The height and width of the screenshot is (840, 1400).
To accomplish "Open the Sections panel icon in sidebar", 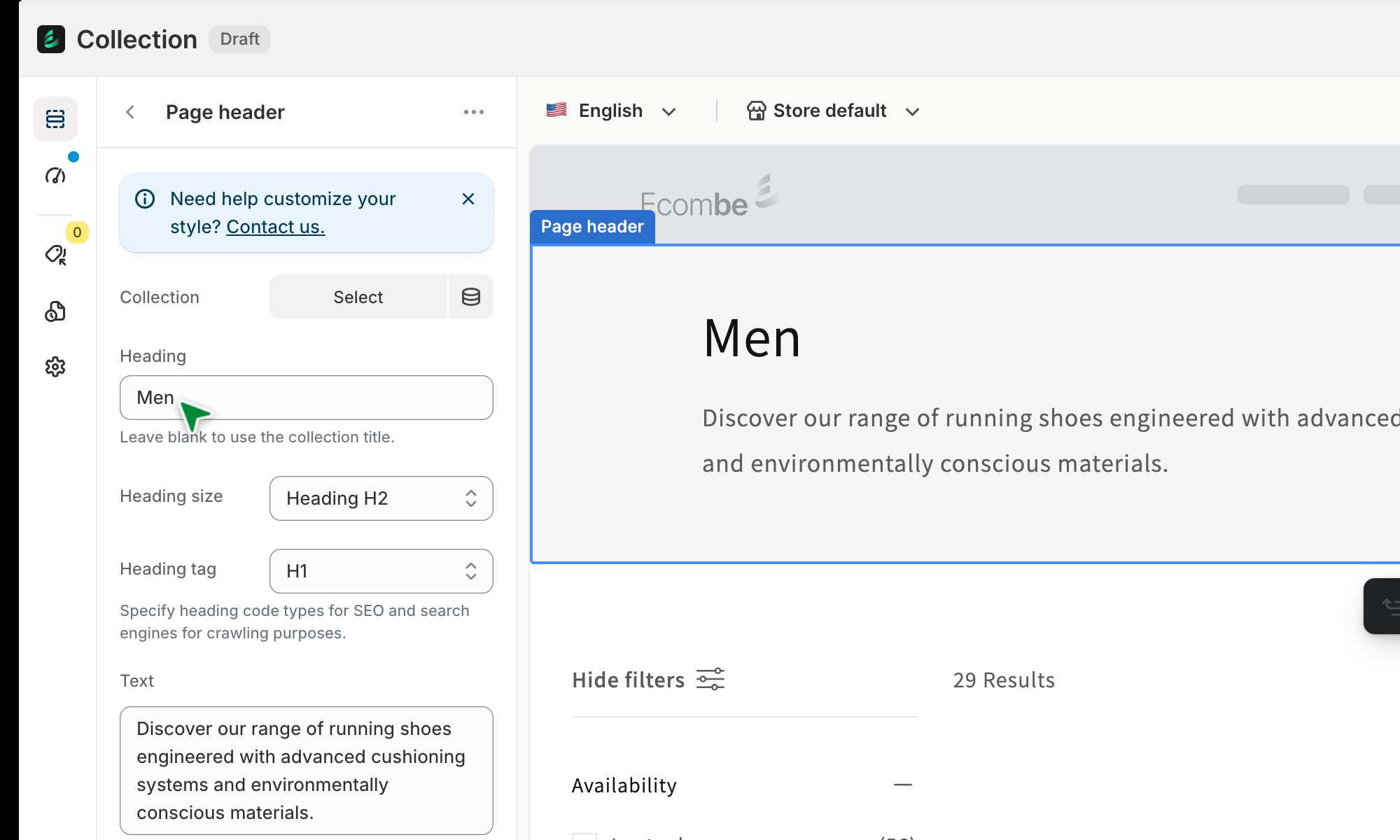I will 55,119.
